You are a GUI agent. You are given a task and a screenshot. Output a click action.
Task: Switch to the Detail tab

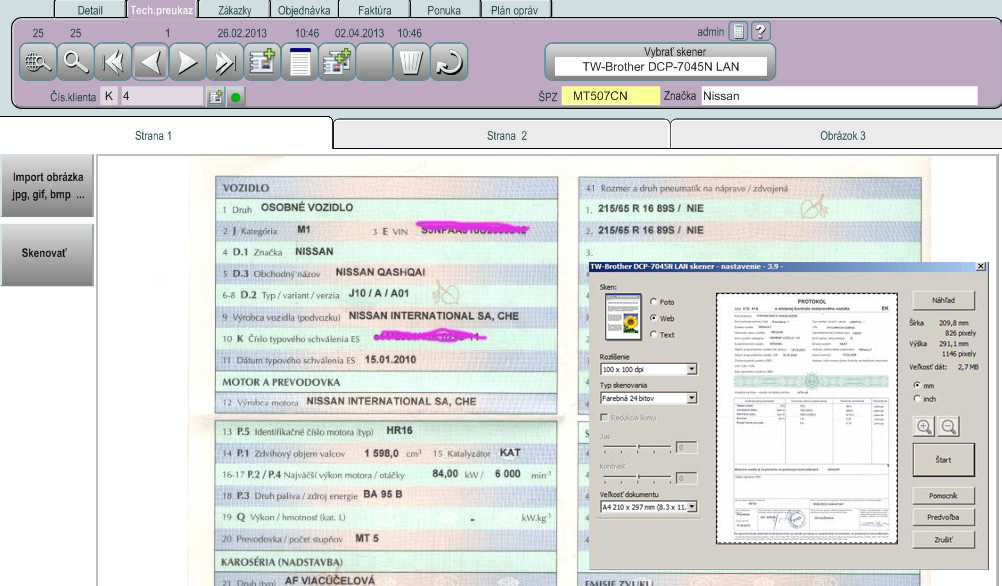(x=90, y=10)
